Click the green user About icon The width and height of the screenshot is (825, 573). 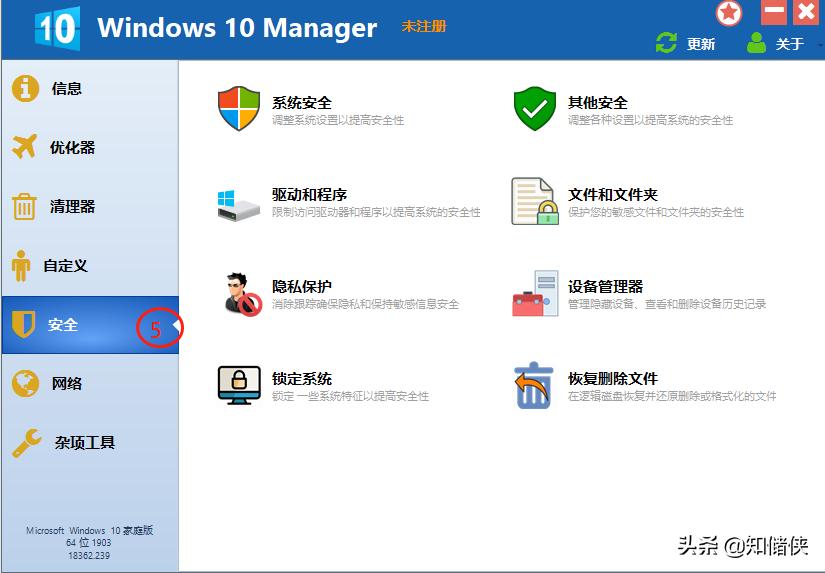[756, 43]
